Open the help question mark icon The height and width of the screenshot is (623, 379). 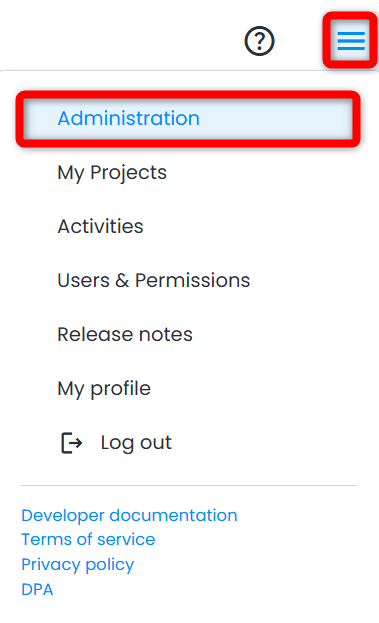point(259,41)
